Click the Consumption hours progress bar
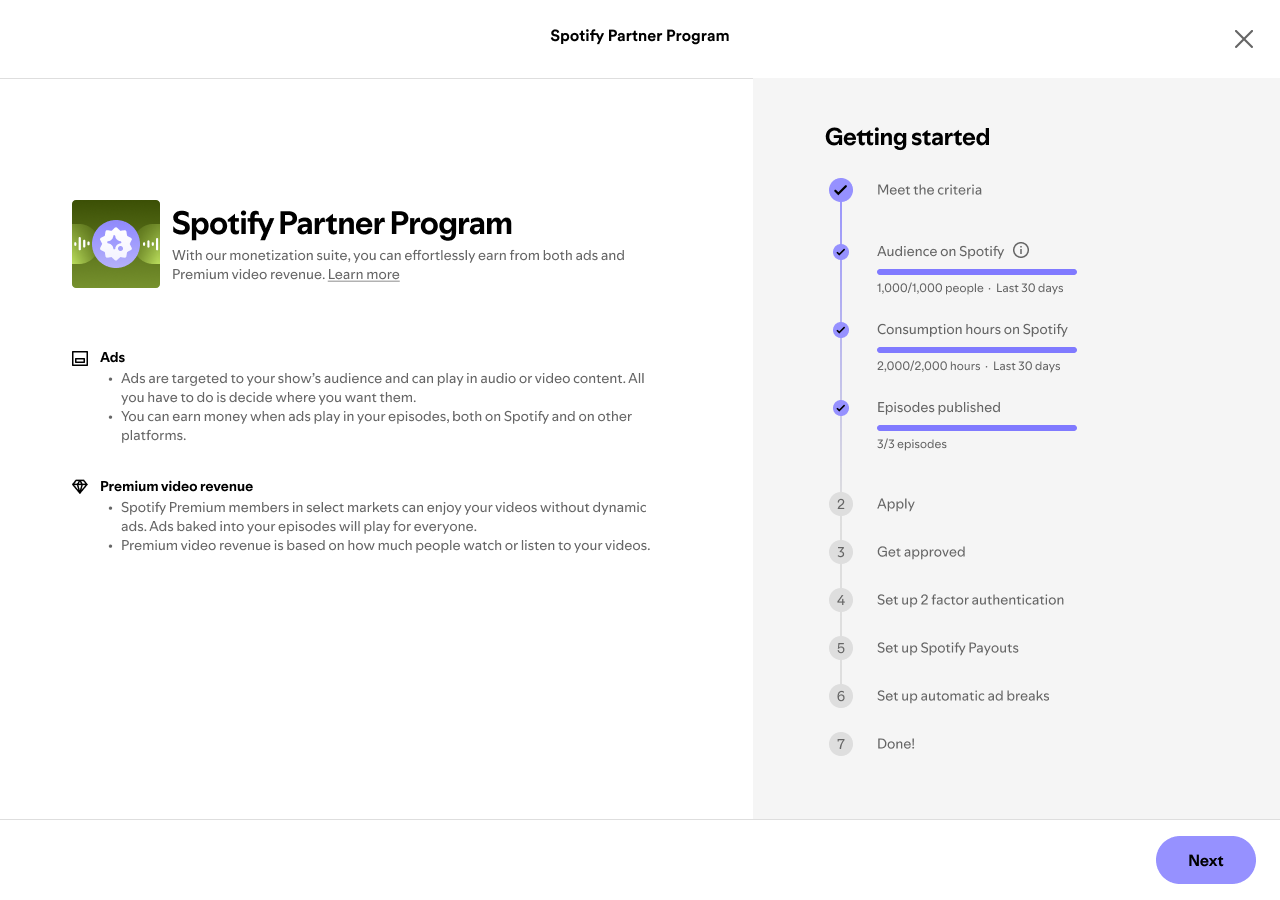This screenshot has width=1280, height=900. click(977, 350)
